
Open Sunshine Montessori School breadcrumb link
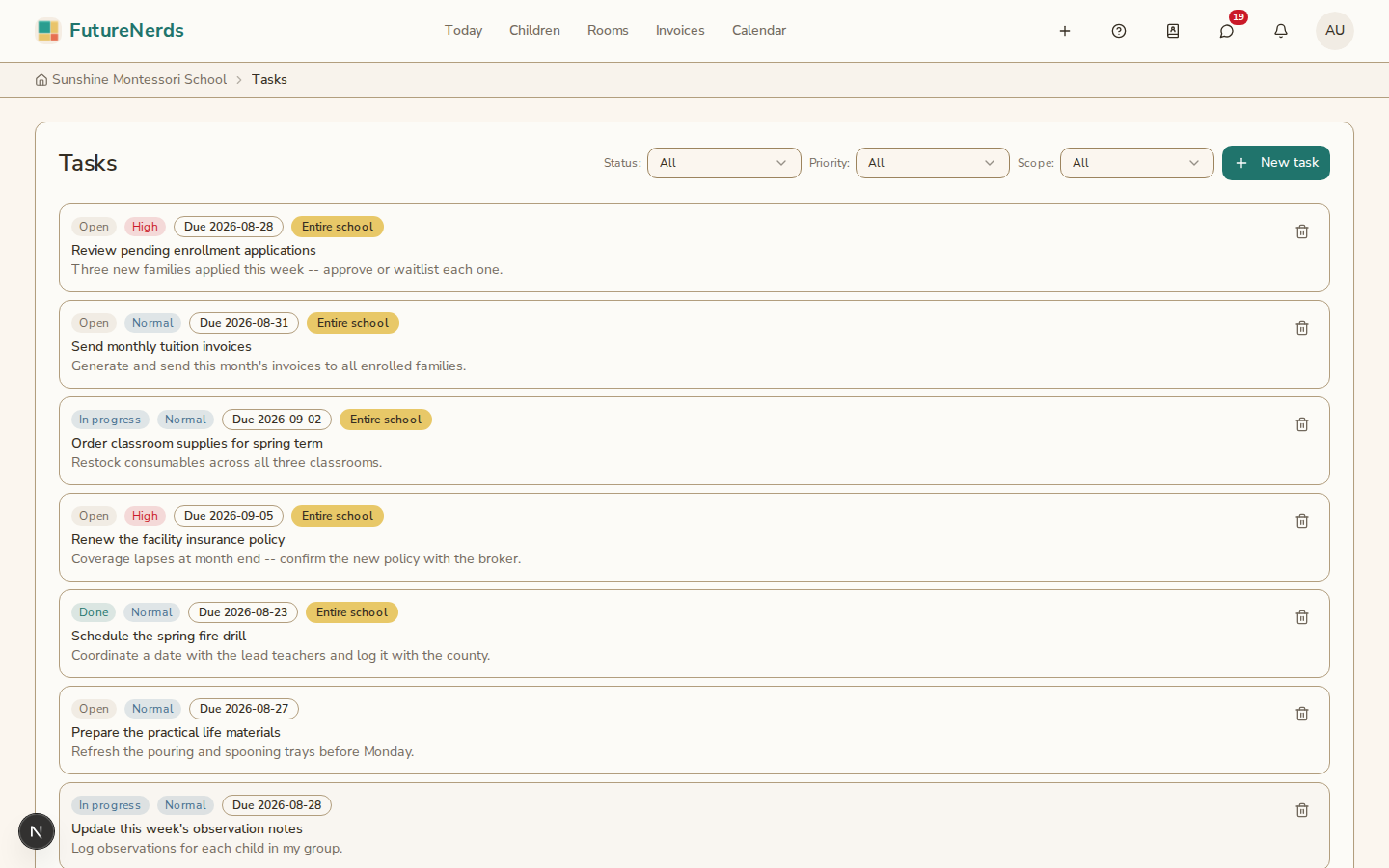click(139, 80)
